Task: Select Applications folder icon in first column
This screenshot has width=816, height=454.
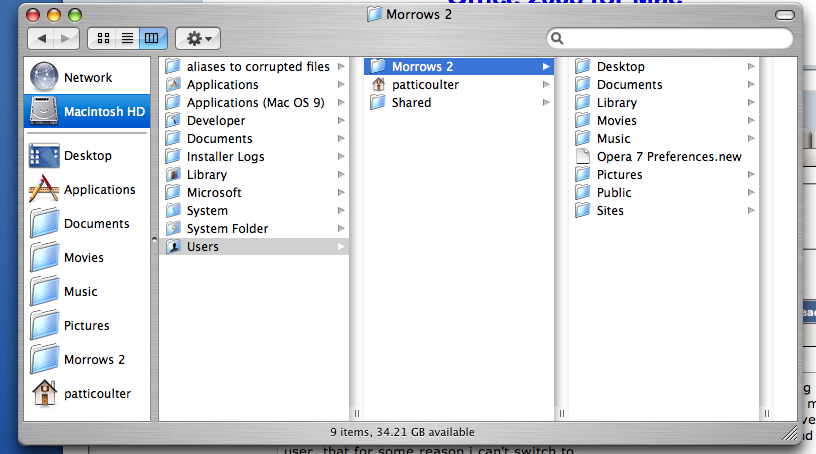Action: pos(173,84)
